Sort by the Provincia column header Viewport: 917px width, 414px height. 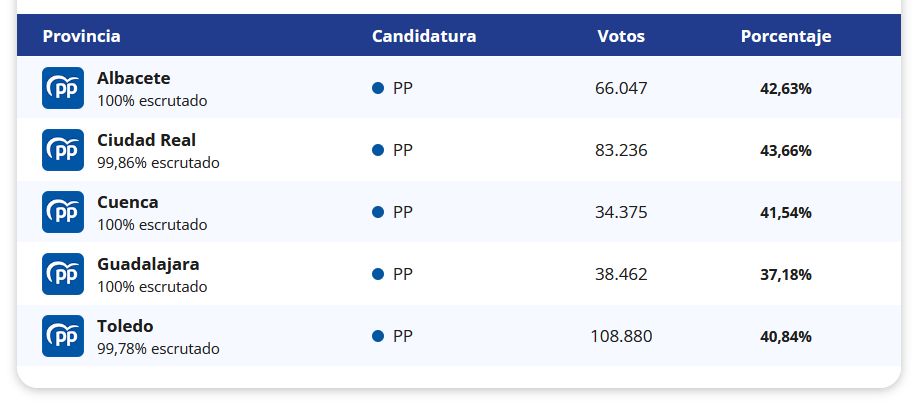click(x=81, y=36)
